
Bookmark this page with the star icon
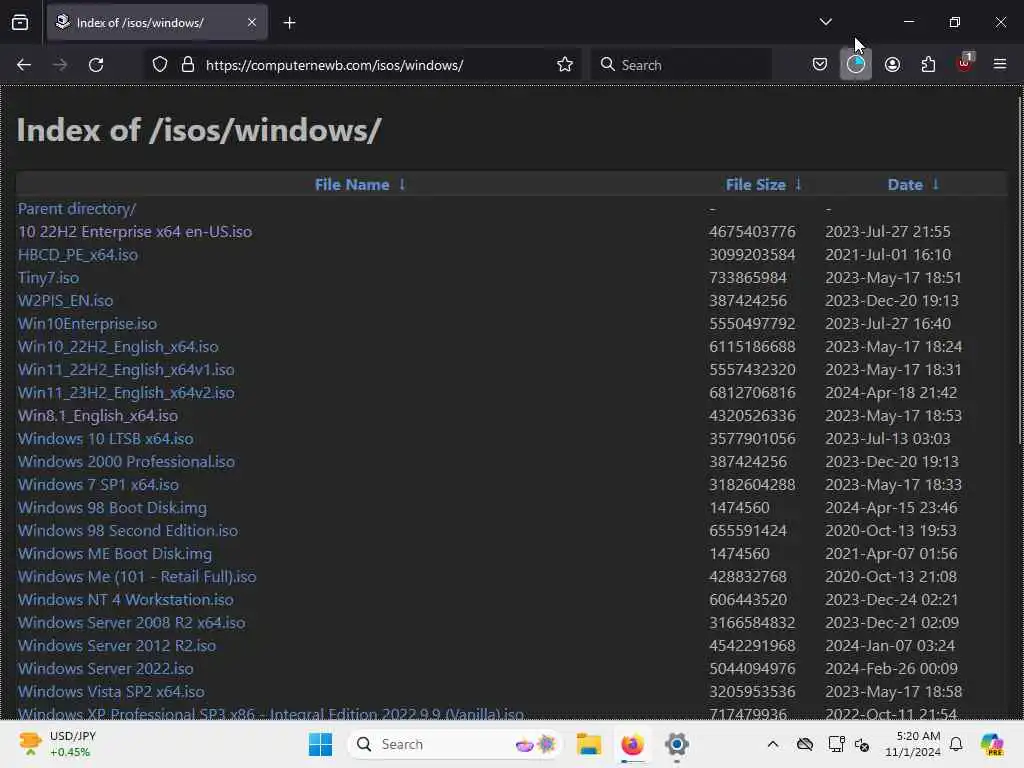pos(565,65)
